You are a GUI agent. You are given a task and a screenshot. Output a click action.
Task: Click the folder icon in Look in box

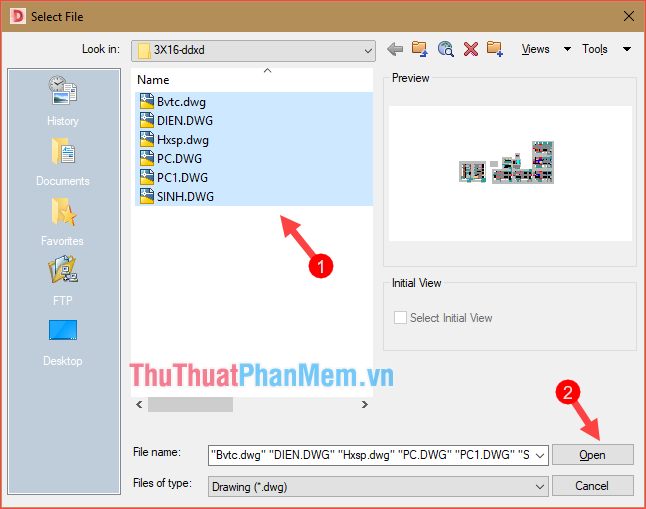(144, 51)
